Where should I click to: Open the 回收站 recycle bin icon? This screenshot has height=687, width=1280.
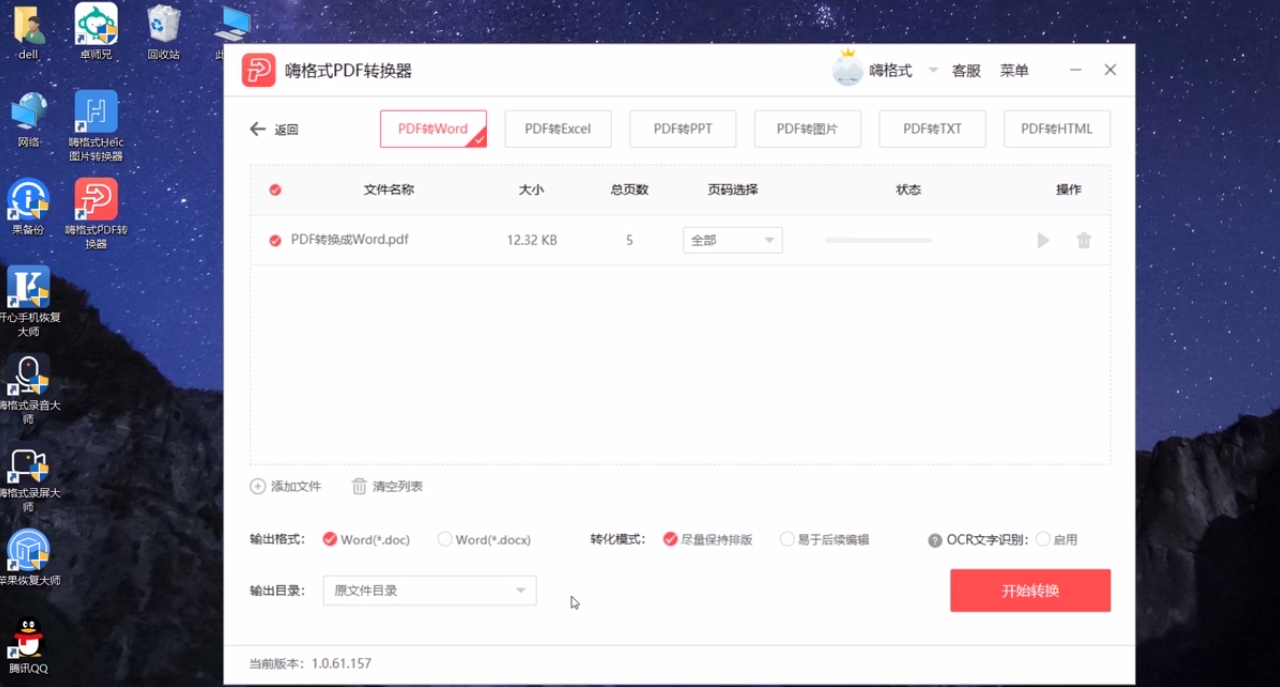(x=163, y=32)
